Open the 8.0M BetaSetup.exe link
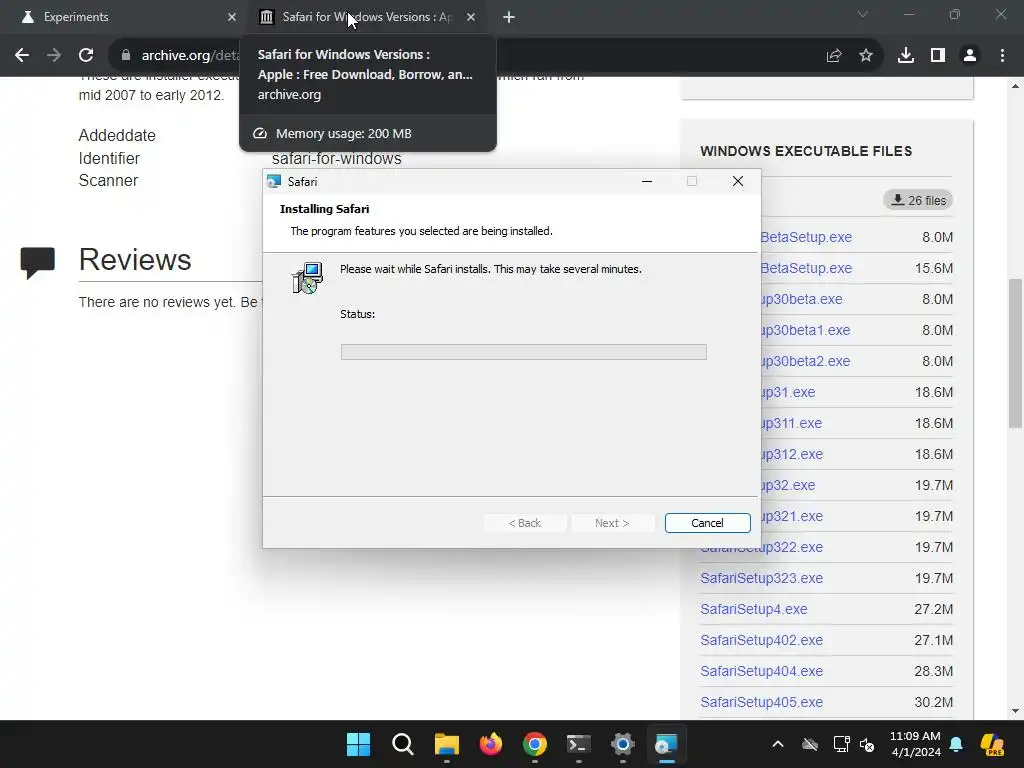Image resolution: width=1024 pixels, height=768 pixels. tap(806, 237)
